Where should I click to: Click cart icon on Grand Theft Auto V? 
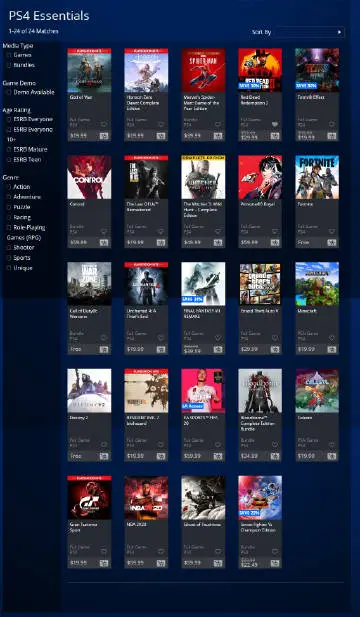pyautogui.click(x=275, y=349)
